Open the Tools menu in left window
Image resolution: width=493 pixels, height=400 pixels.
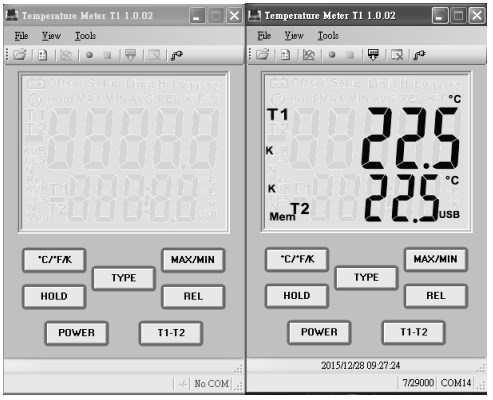tap(86, 36)
